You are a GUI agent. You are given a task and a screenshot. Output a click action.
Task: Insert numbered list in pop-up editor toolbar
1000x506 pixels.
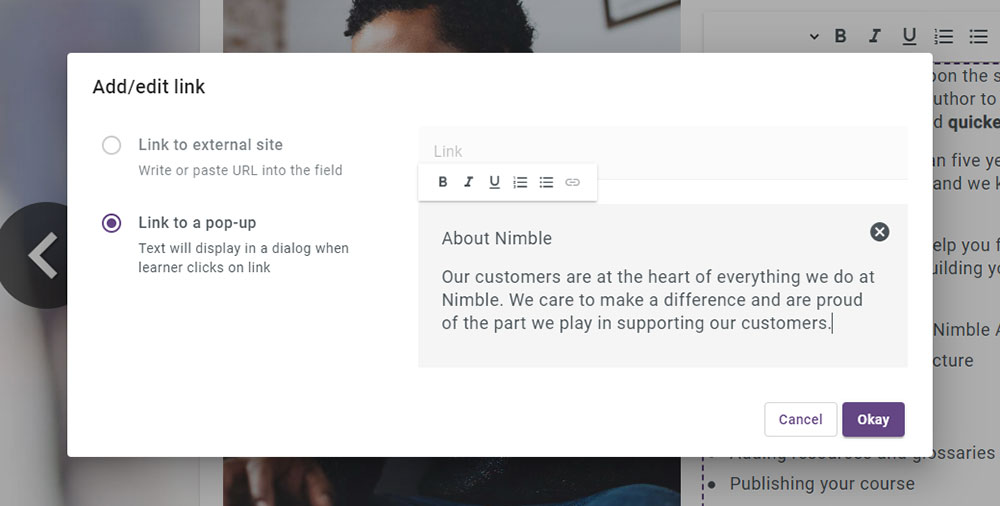click(x=520, y=182)
